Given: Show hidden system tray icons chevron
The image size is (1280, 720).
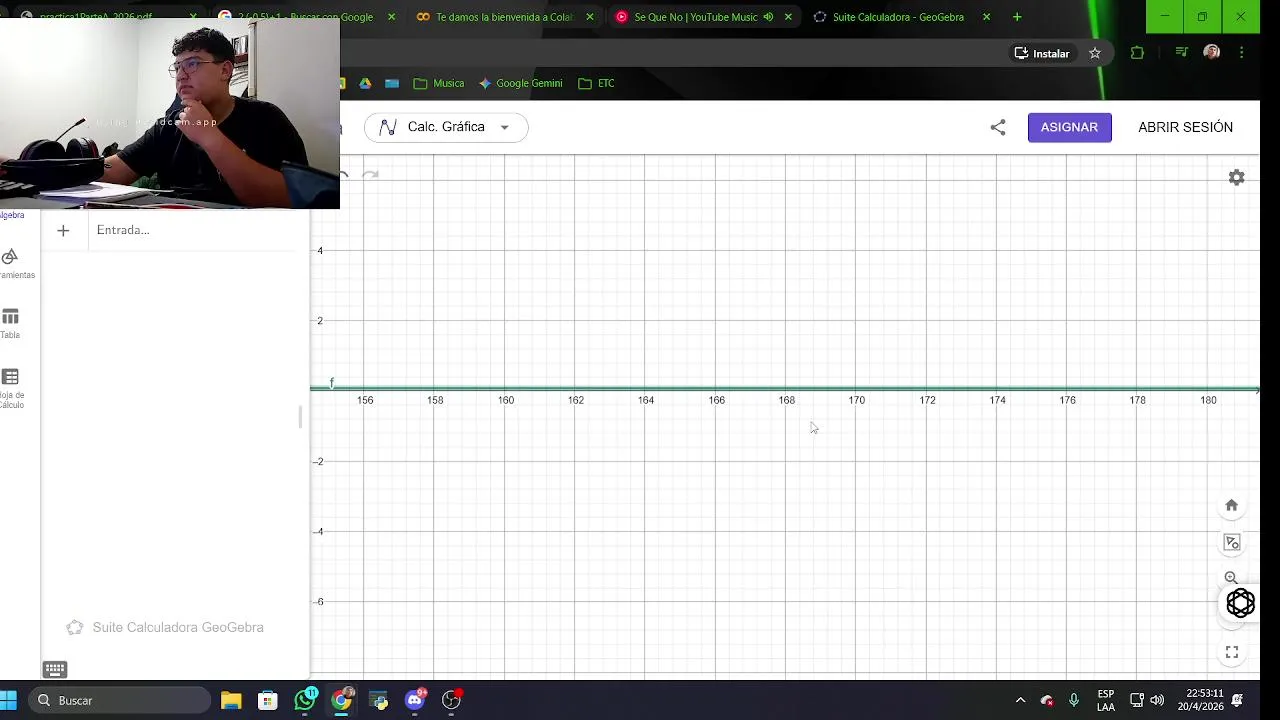Looking at the screenshot, I should [1020, 700].
